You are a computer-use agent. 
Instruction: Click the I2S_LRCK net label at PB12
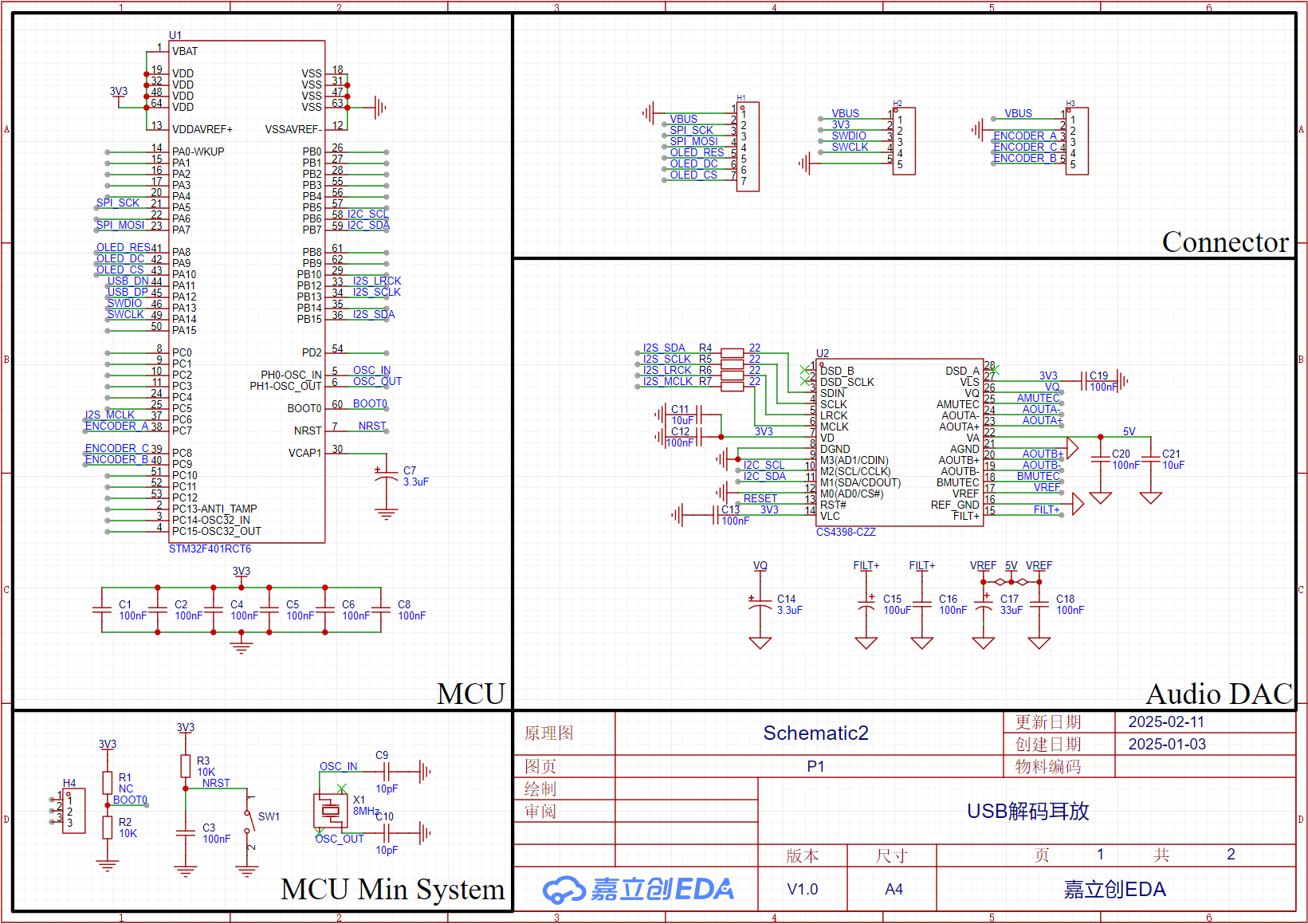tap(377, 281)
